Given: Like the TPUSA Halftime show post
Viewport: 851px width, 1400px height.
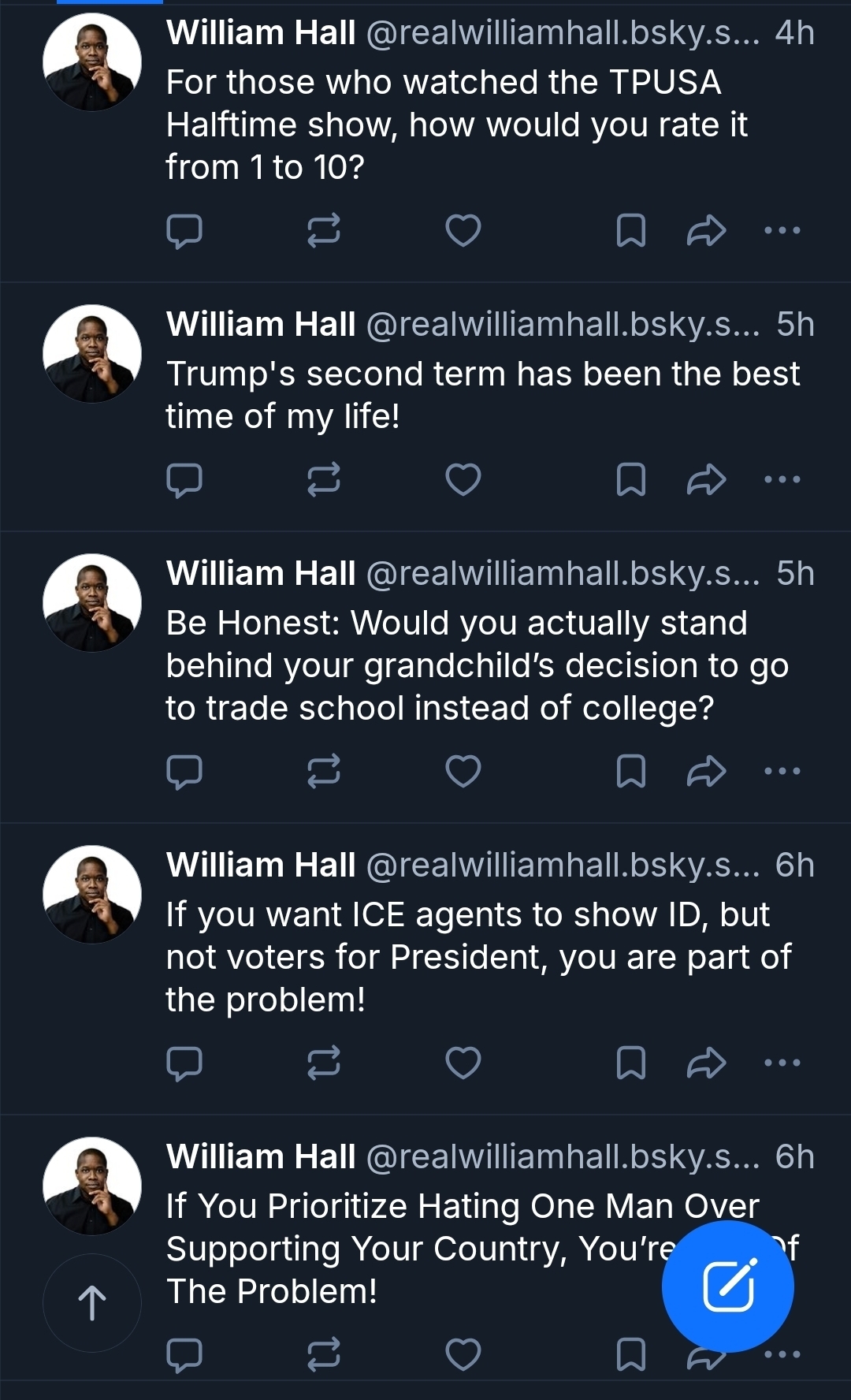Looking at the screenshot, I should point(463,231).
